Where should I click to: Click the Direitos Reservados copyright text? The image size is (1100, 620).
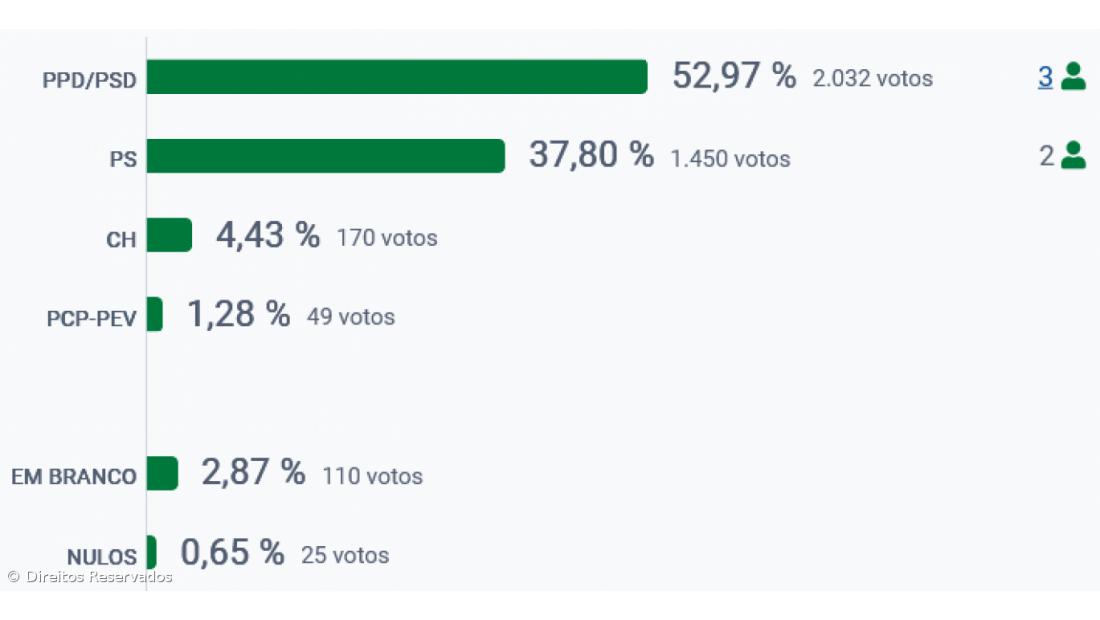(90, 577)
